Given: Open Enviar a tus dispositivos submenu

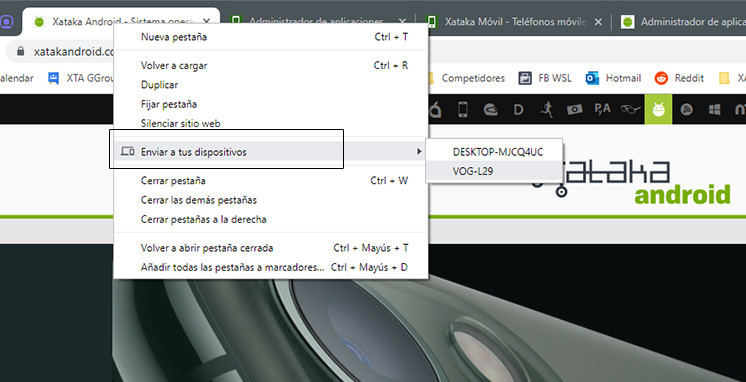Looking at the screenshot, I should [x=271, y=152].
